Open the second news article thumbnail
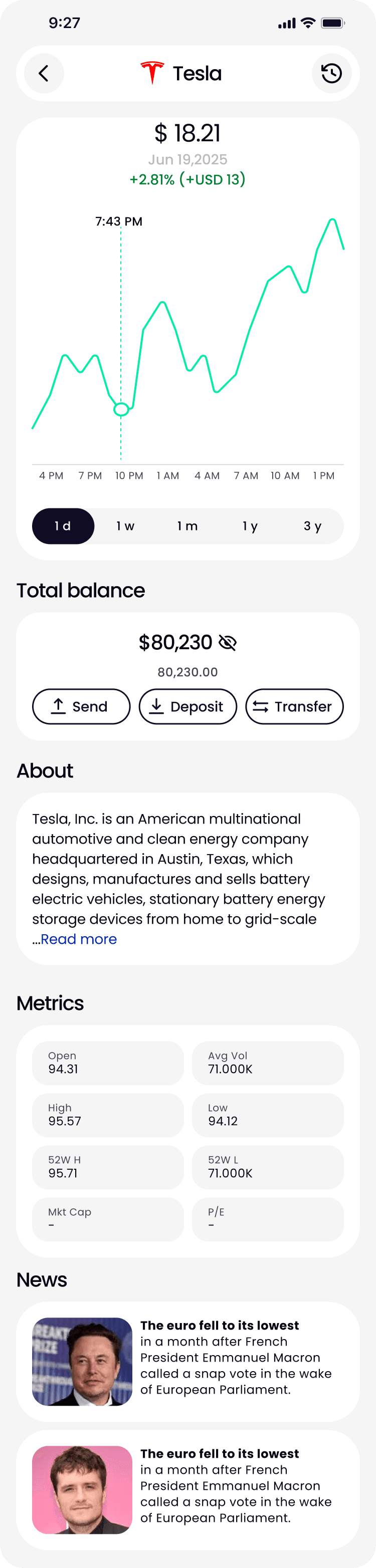This screenshot has height=1568, width=376. [82, 1490]
